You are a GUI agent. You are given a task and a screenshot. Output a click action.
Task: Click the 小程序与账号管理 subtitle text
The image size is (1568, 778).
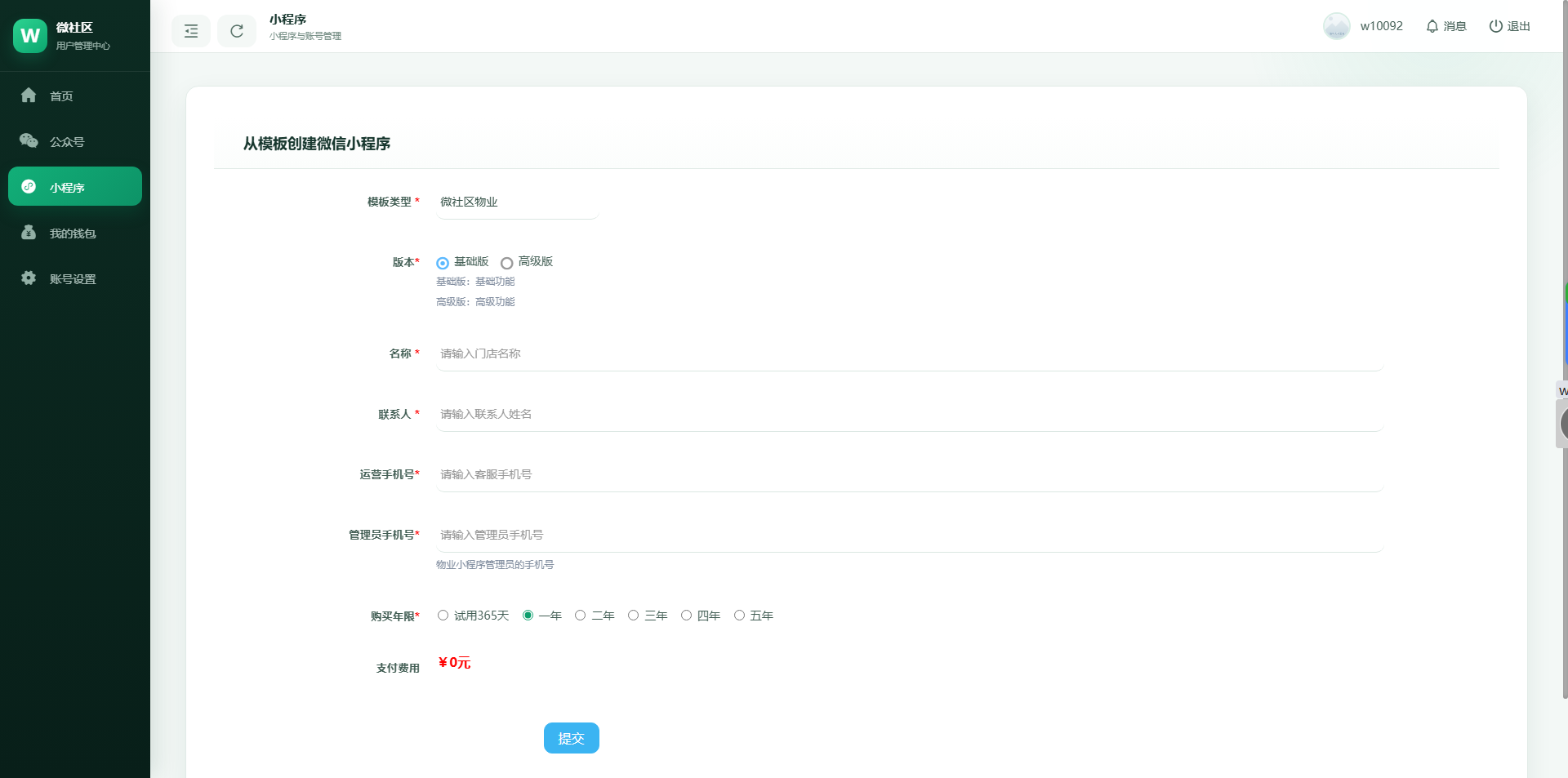point(305,36)
